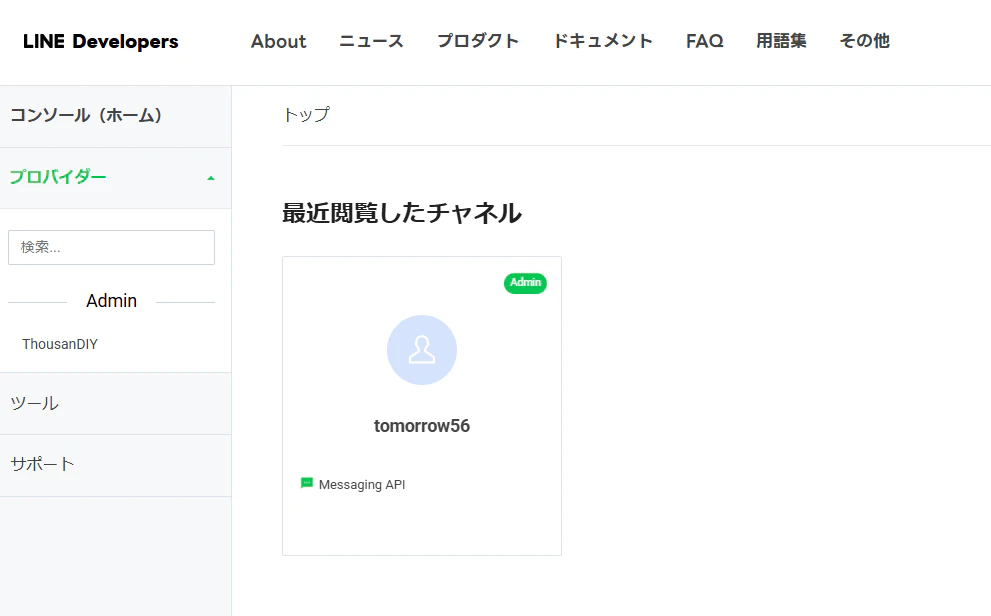
Task: Collapse the プロバイダー section arrow
Action: [x=211, y=178]
